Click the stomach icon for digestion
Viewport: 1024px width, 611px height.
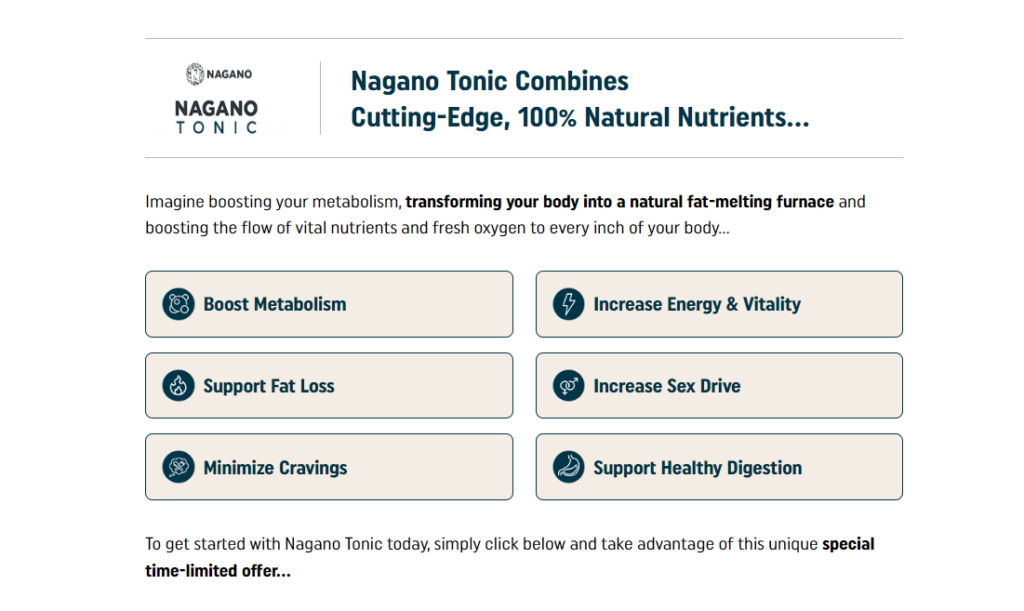click(568, 467)
